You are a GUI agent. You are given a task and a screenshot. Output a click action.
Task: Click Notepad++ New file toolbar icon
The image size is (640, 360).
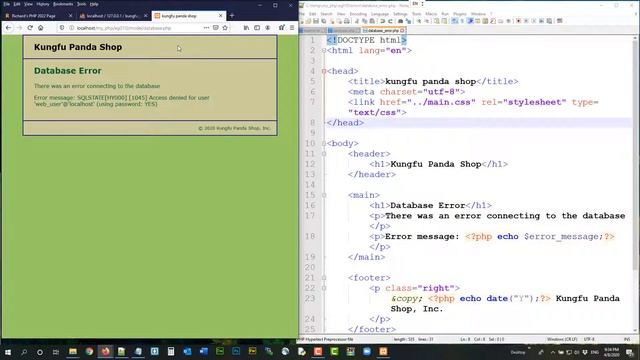pos(302,21)
